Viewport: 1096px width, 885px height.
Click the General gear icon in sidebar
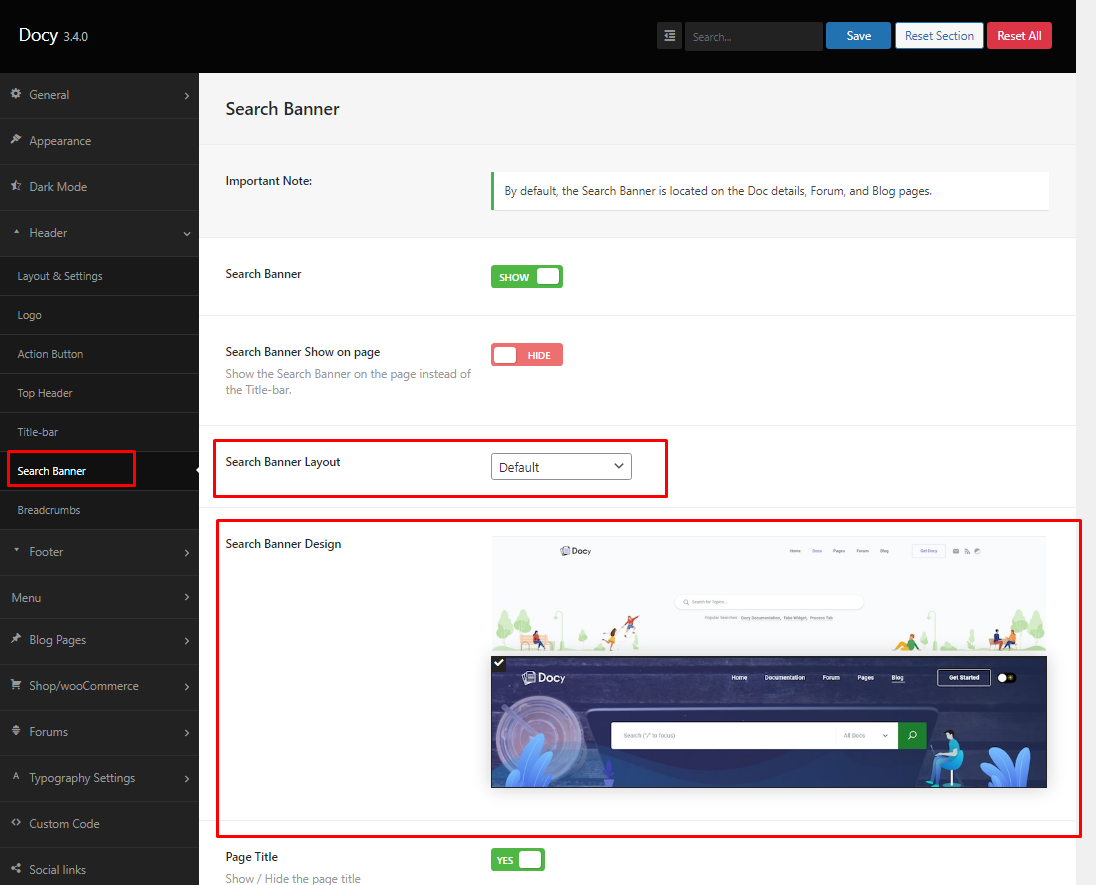[16, 94]
